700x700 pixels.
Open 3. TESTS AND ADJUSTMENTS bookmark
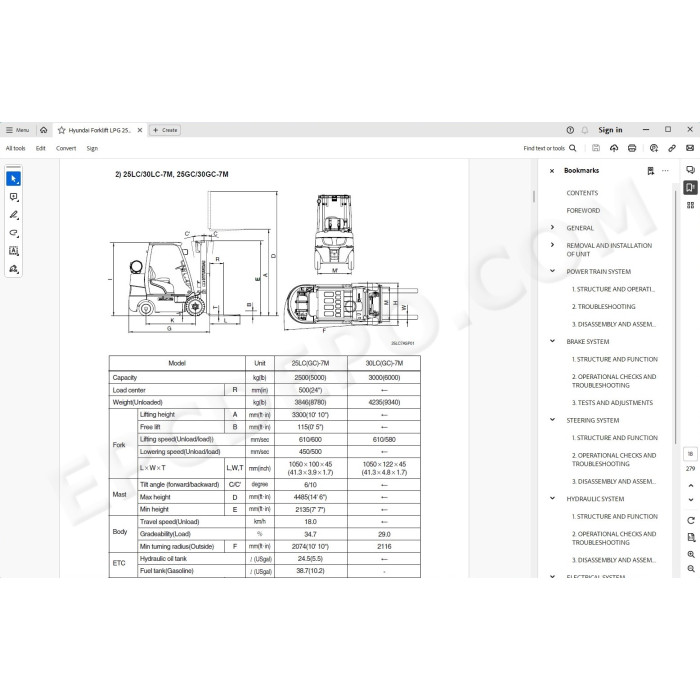point(612,402)
